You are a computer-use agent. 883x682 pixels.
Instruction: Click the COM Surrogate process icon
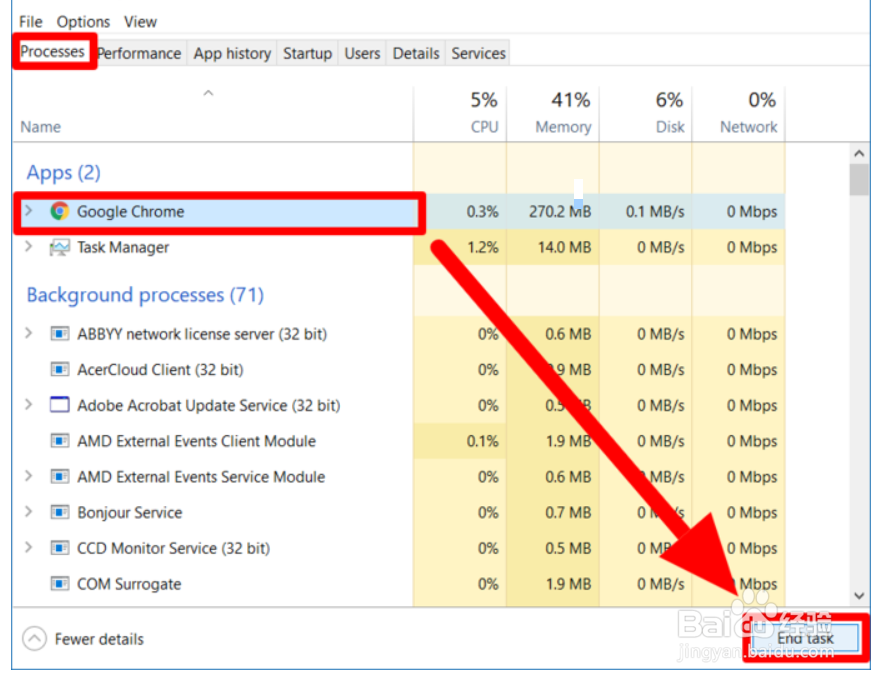coord(60,584)
